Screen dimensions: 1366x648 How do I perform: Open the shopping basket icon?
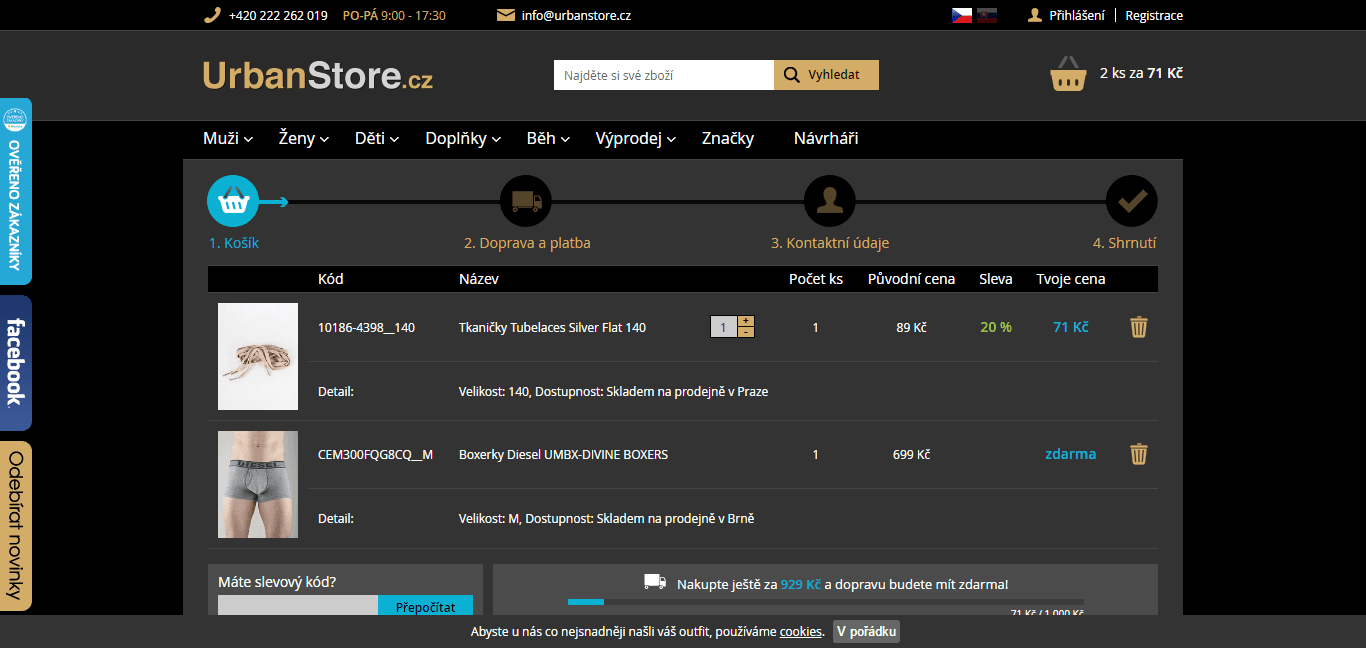click(x=1068, y=73)
